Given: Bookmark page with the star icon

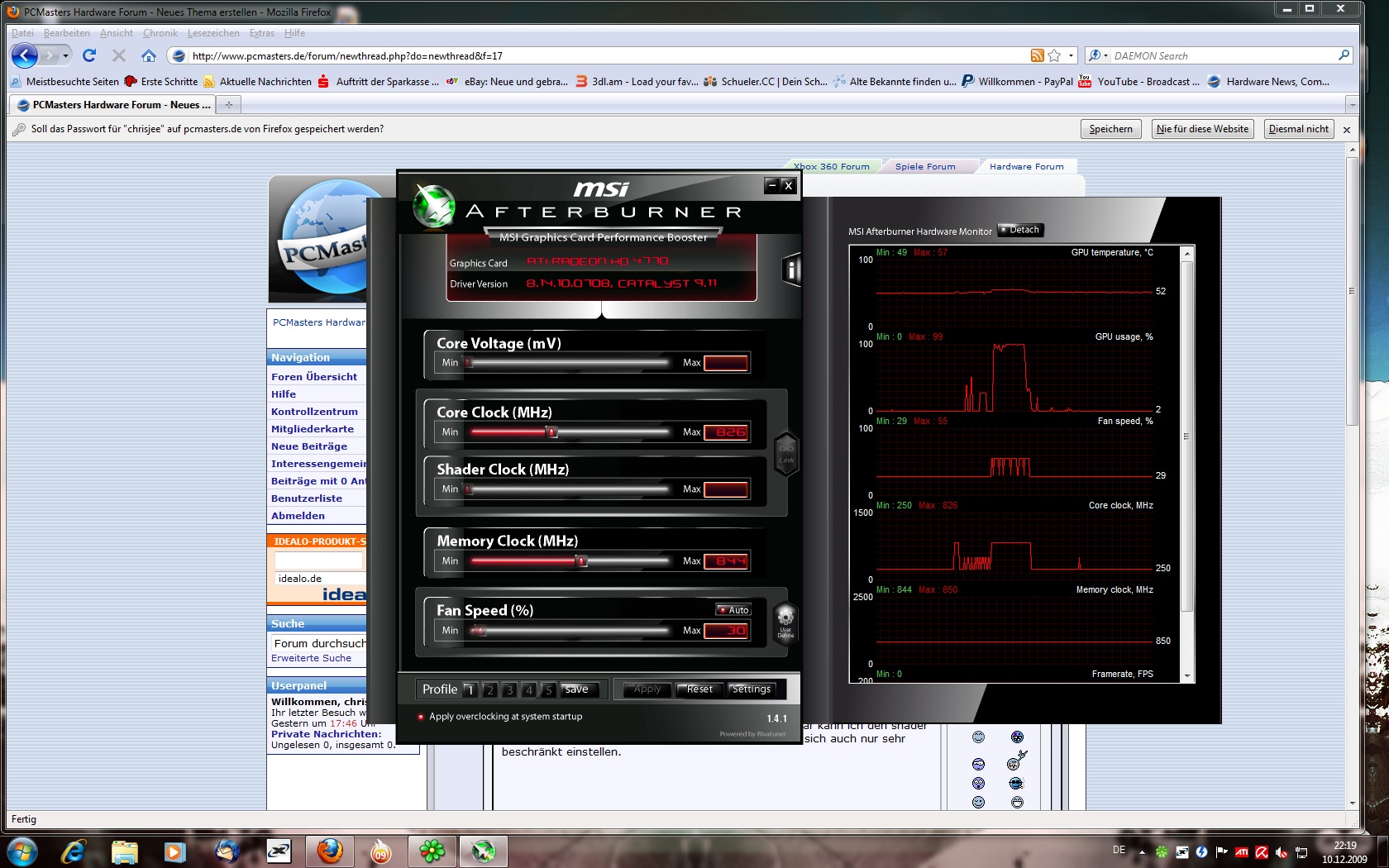Looking at the screenshot, I should point(1054,55).
